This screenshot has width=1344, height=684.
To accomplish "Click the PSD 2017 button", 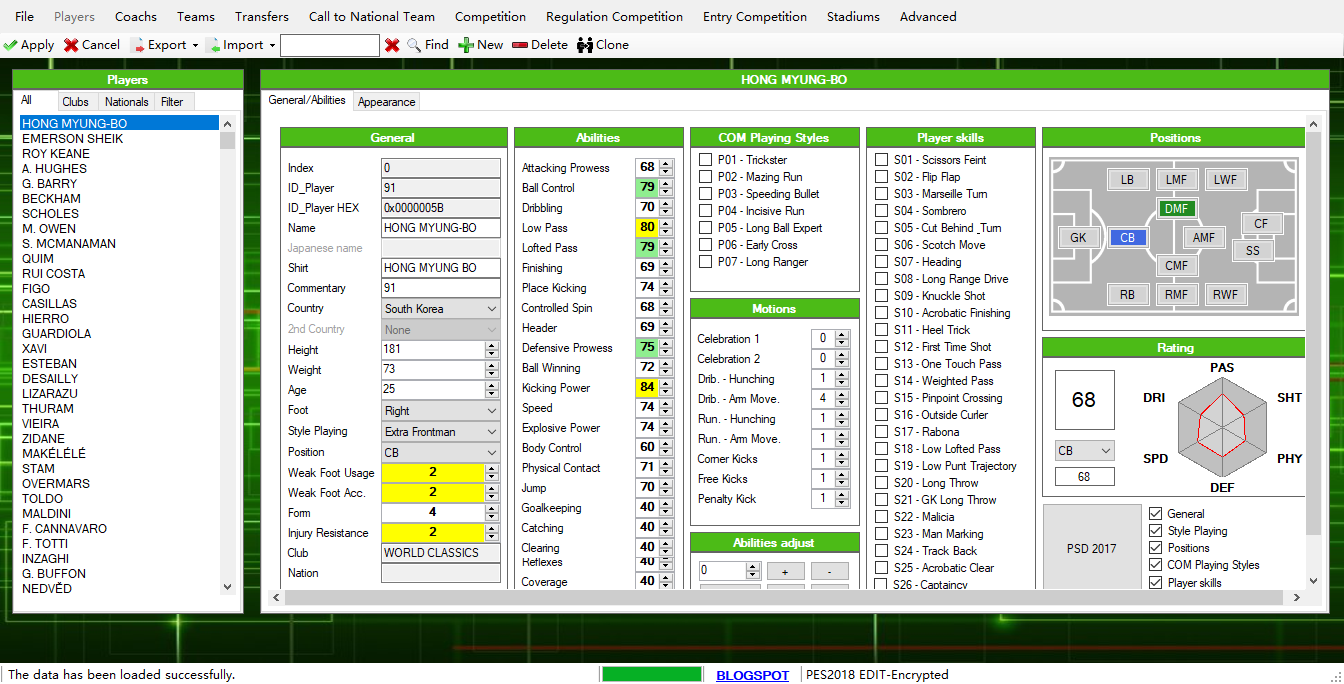I will 1092,548.
